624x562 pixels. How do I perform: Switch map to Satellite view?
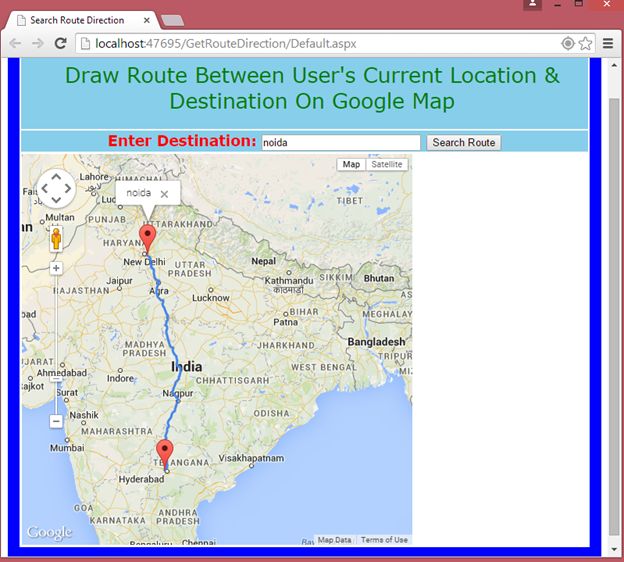tap(387, 164)
